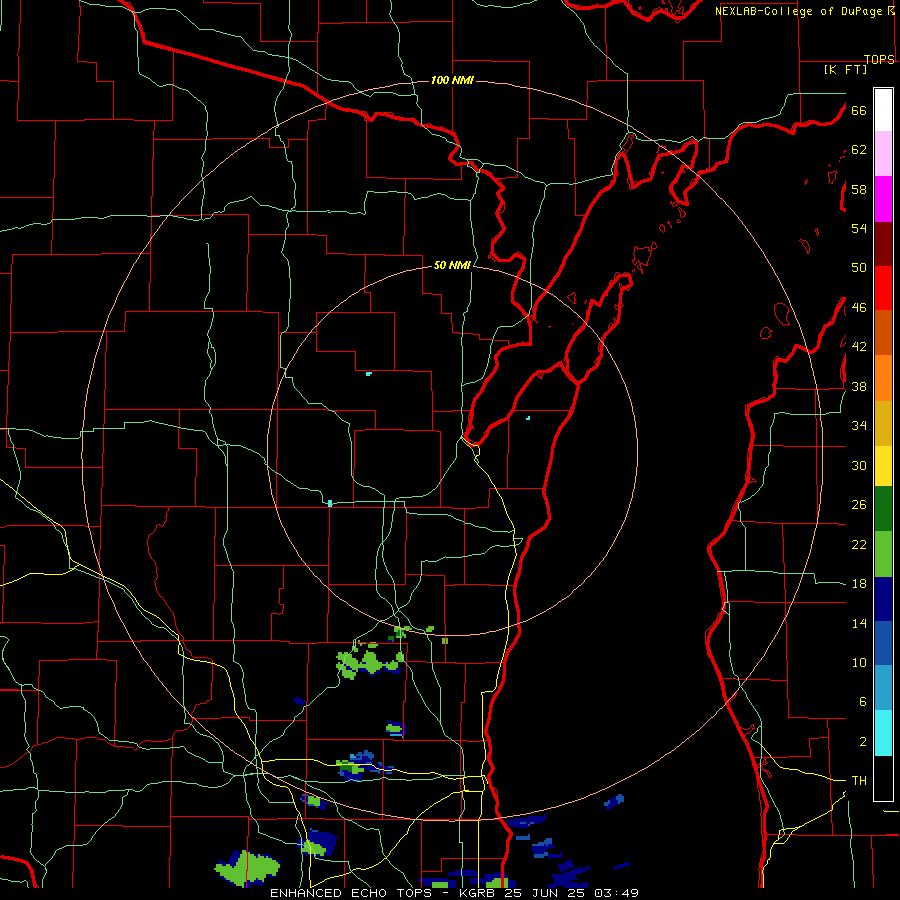Click the 38 scale value

point(859,386)
